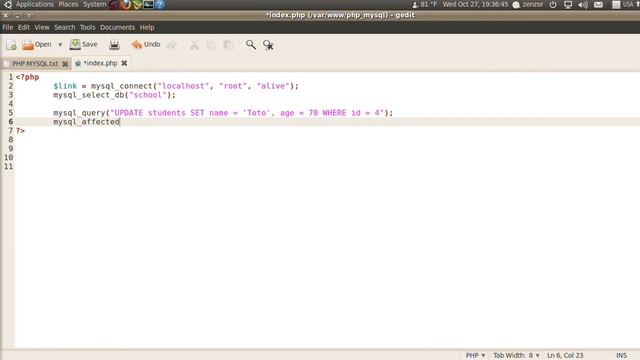Open the Documents menu
This screenshot has height=360, width=640.
(118, 27)
